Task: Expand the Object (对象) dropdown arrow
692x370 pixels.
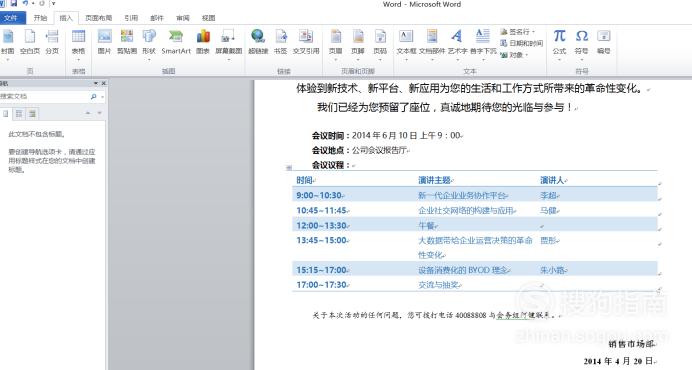Action: click(x=527, y=55)
